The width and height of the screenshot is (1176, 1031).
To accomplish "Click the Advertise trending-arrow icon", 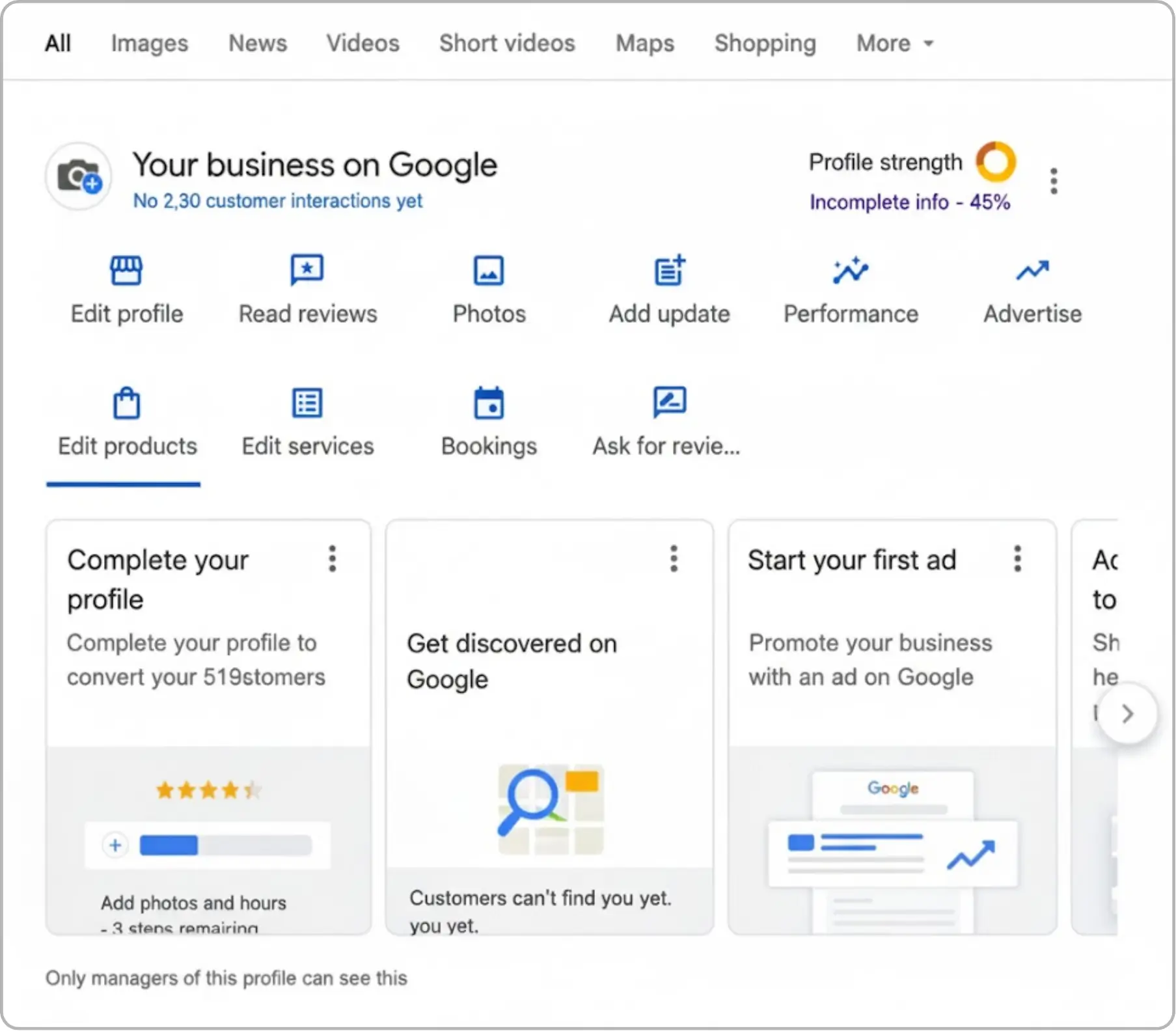I will click(x=1032, y=270).
